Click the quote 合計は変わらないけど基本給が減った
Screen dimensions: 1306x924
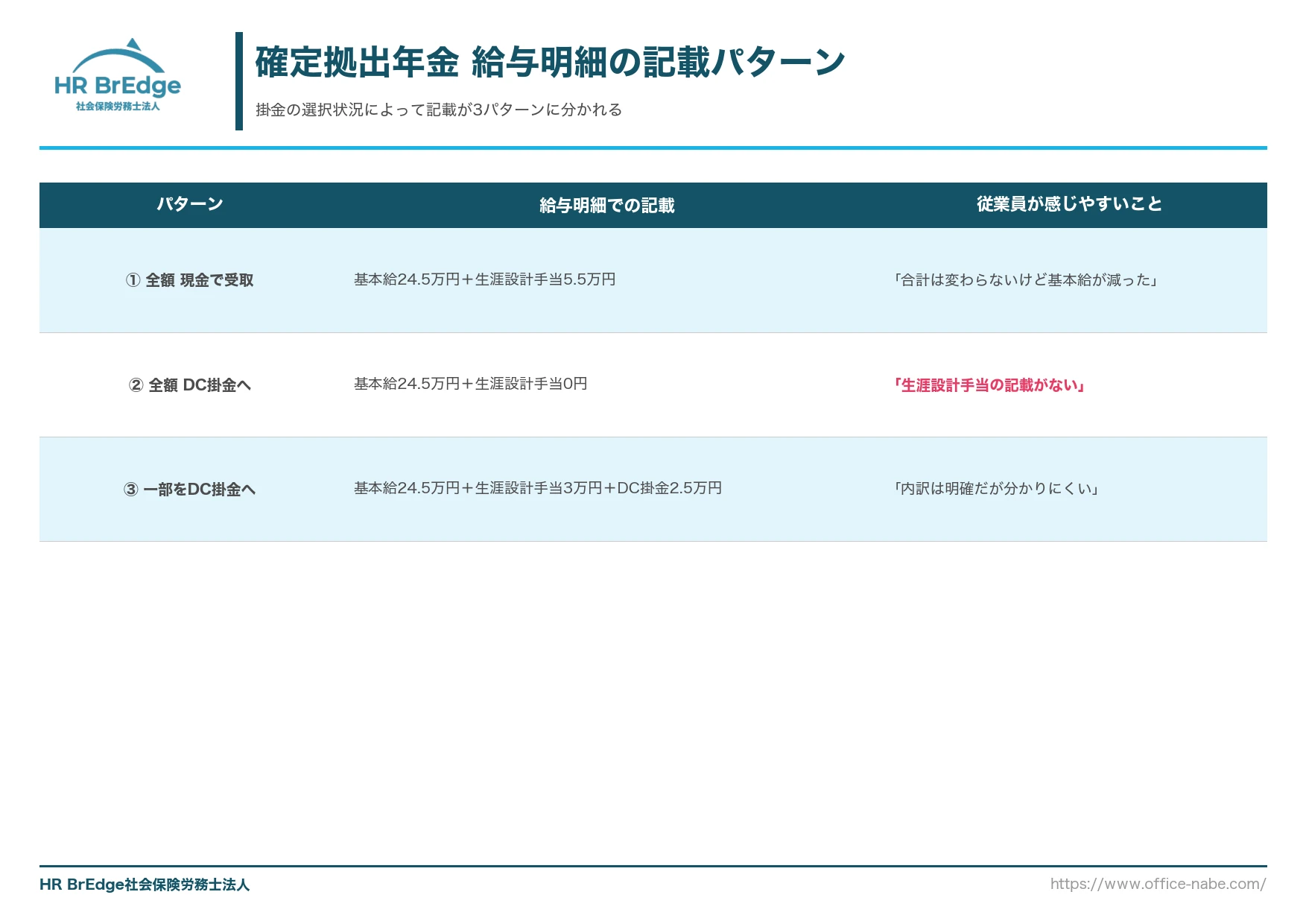[1026, 280]
